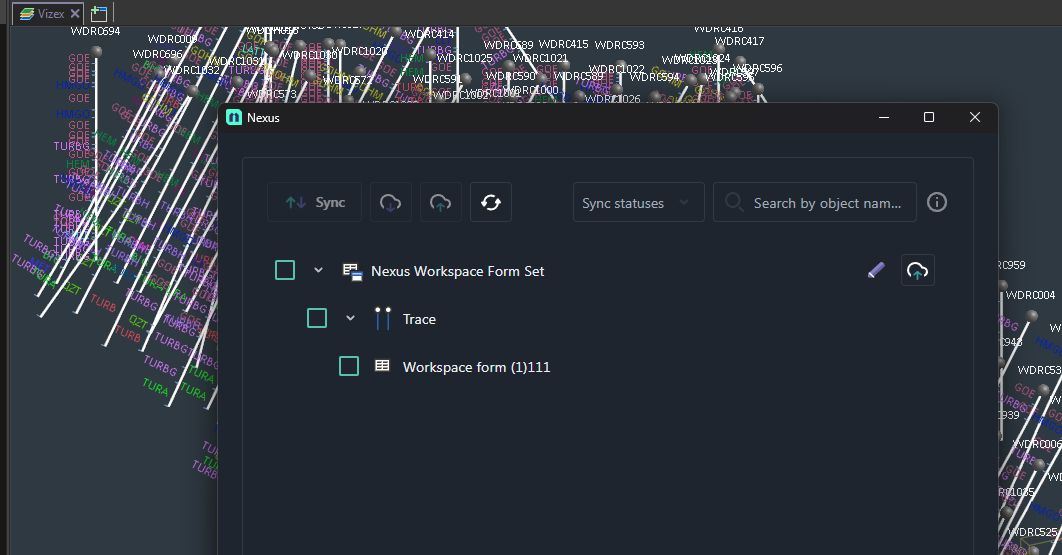Click the cloud upload icon in toolbar
The height and width of the screenshot is (555, 1062).
point(440,202)
